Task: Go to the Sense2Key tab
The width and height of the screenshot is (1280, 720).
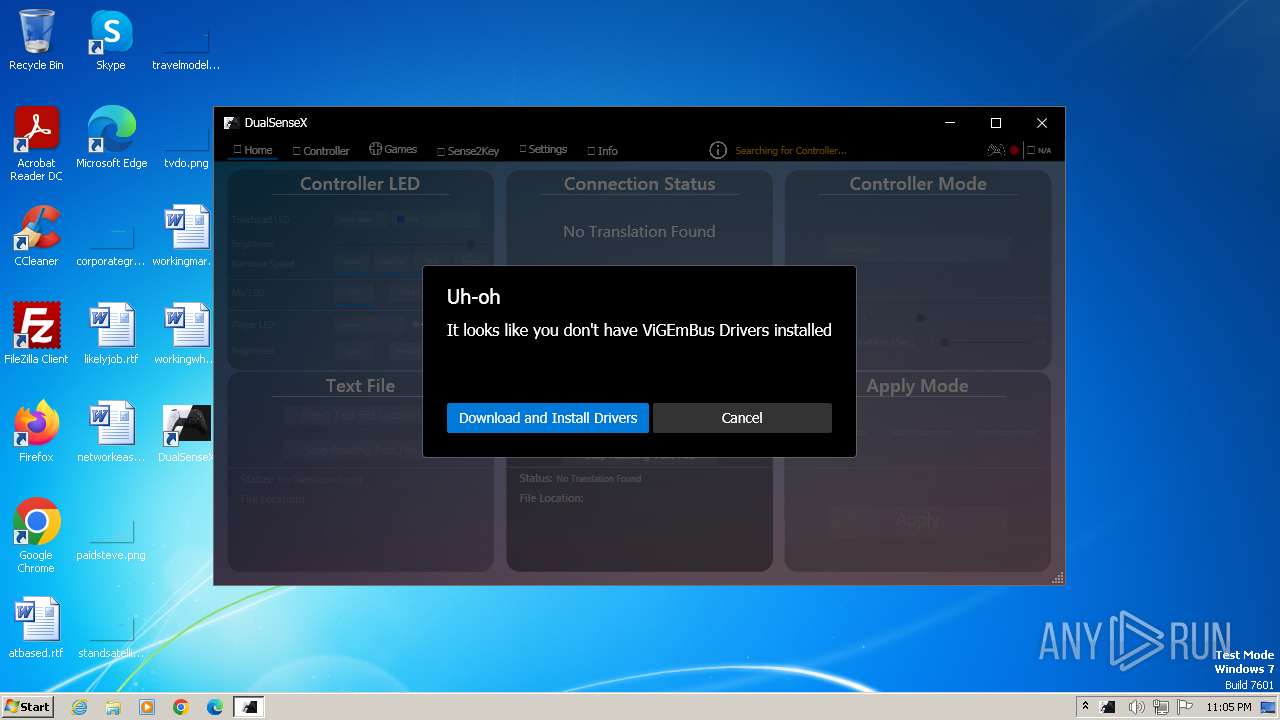Action: tap(468, 151)
